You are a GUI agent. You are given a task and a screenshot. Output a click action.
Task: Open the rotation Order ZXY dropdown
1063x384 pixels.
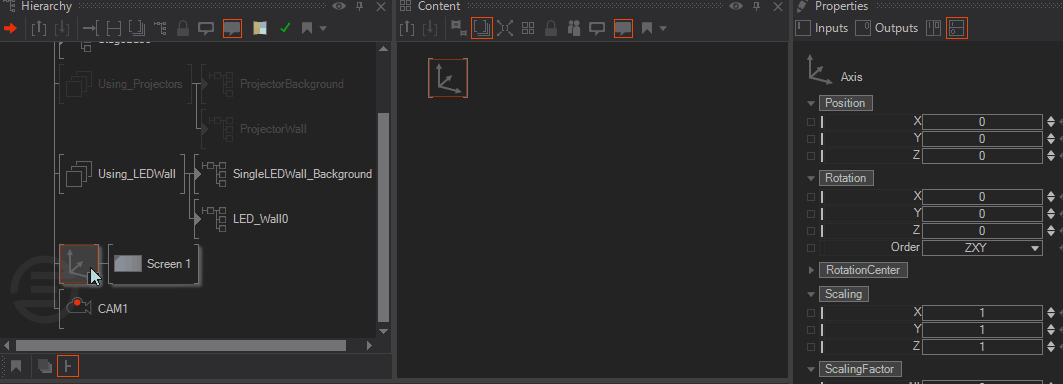tap(982, 248)
